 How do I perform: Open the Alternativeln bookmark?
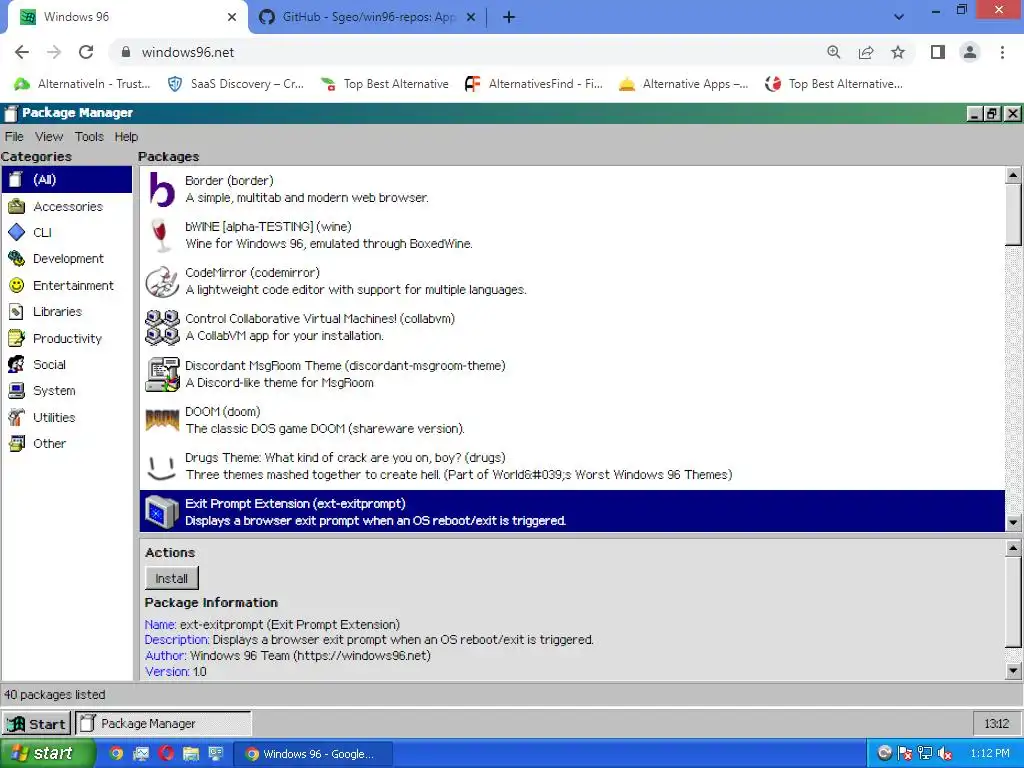coord(82,84)
